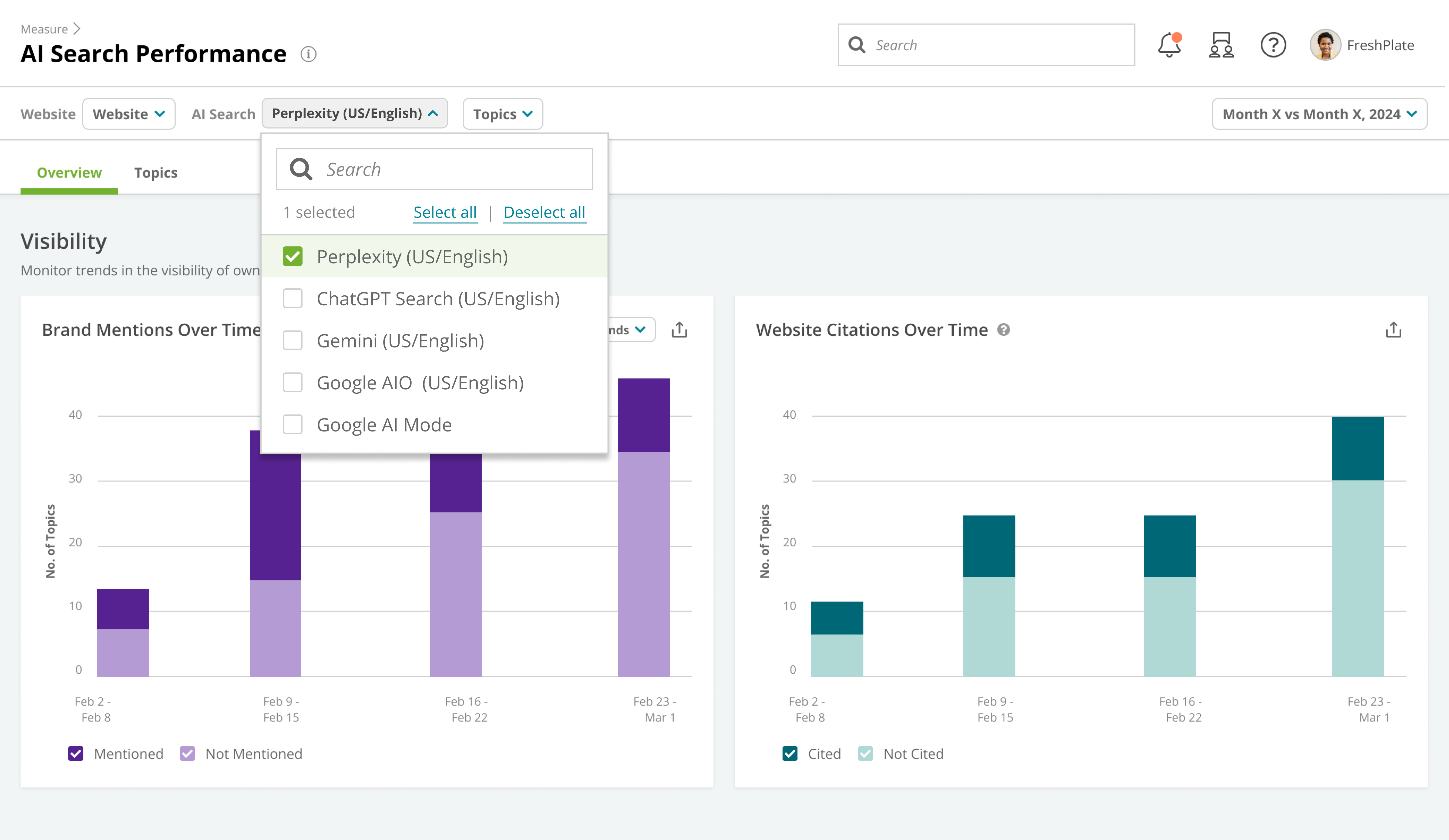Screen dimensions: 1449x840
Task: Collapse the Perplexity (US/English) AI Search dropdown
Action: pos(354,113)
